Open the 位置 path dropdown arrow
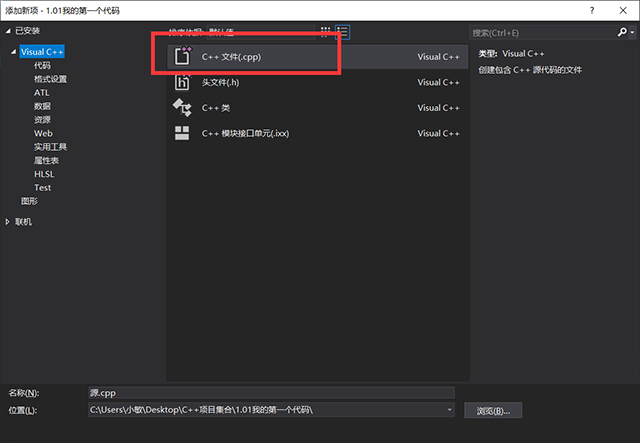 [x=449, y=410]
